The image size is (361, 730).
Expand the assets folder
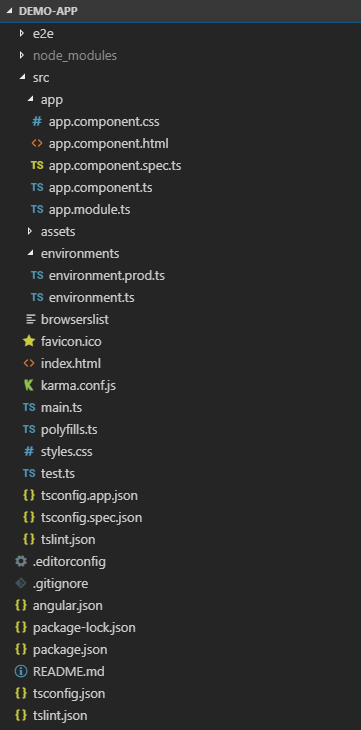[x=30, y=231]
